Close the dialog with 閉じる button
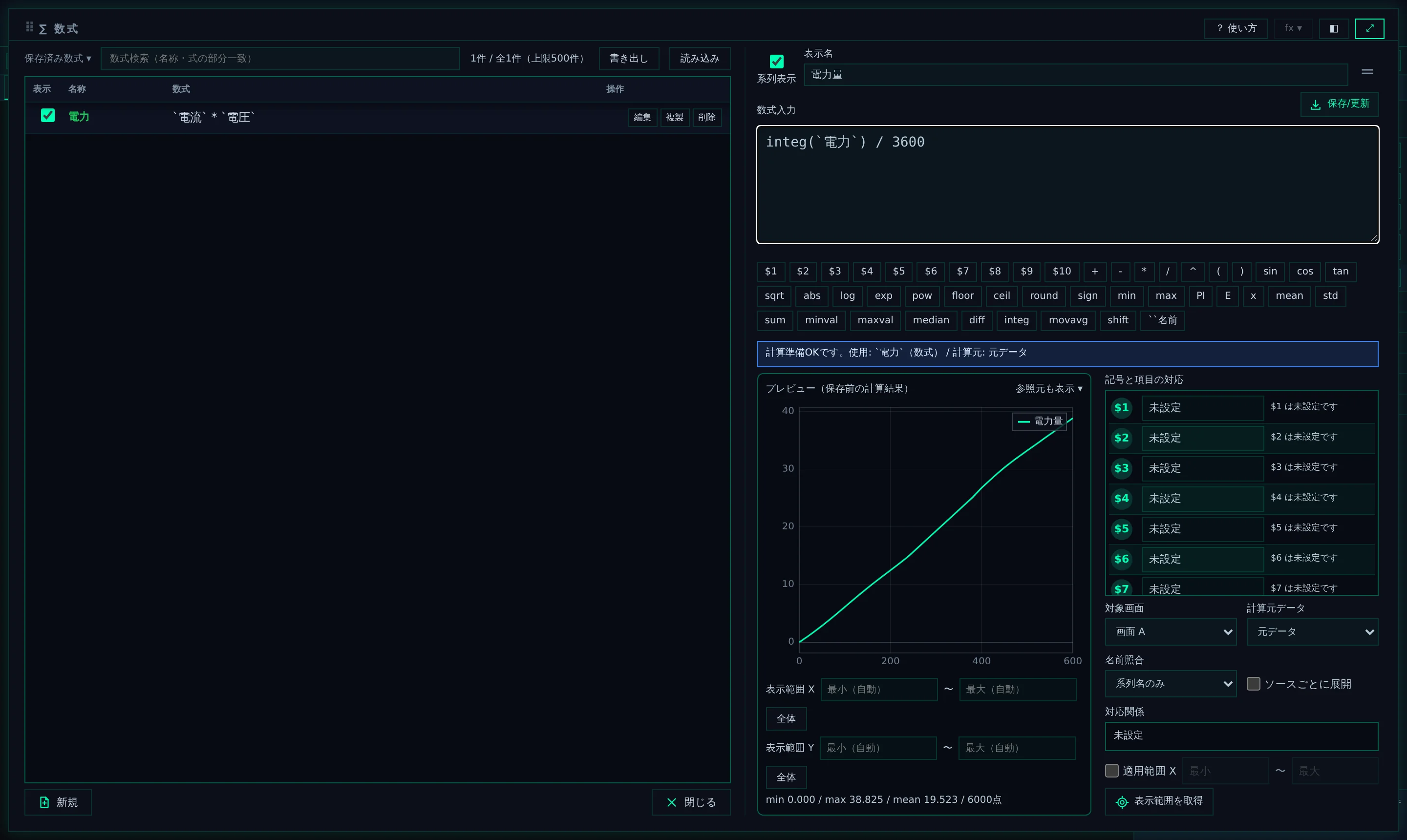Screen dimensions: 1407x840 tap(691, 802)
